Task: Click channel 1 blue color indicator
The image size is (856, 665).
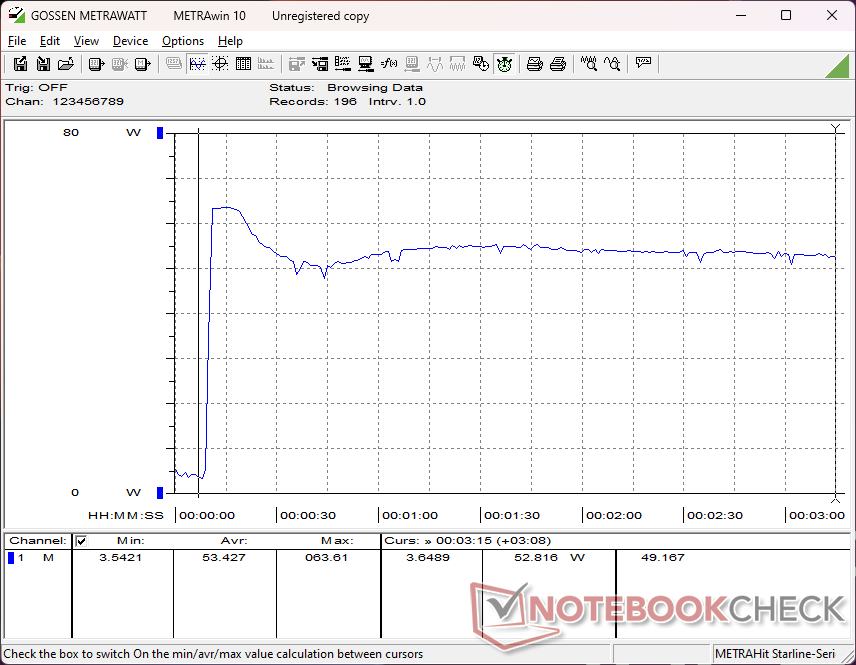Action: 10,558
